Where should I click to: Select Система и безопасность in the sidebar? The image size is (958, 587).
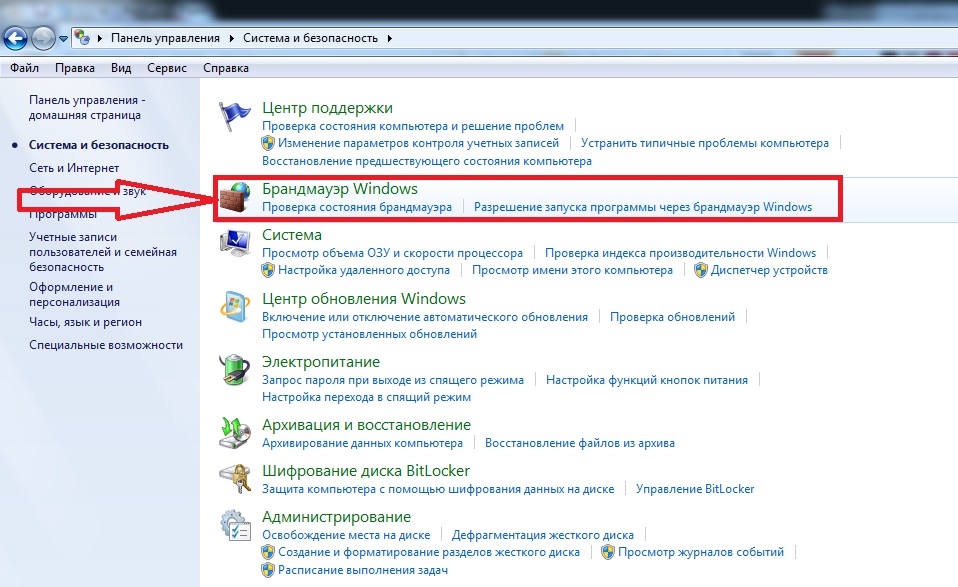(x=99, y=145)
